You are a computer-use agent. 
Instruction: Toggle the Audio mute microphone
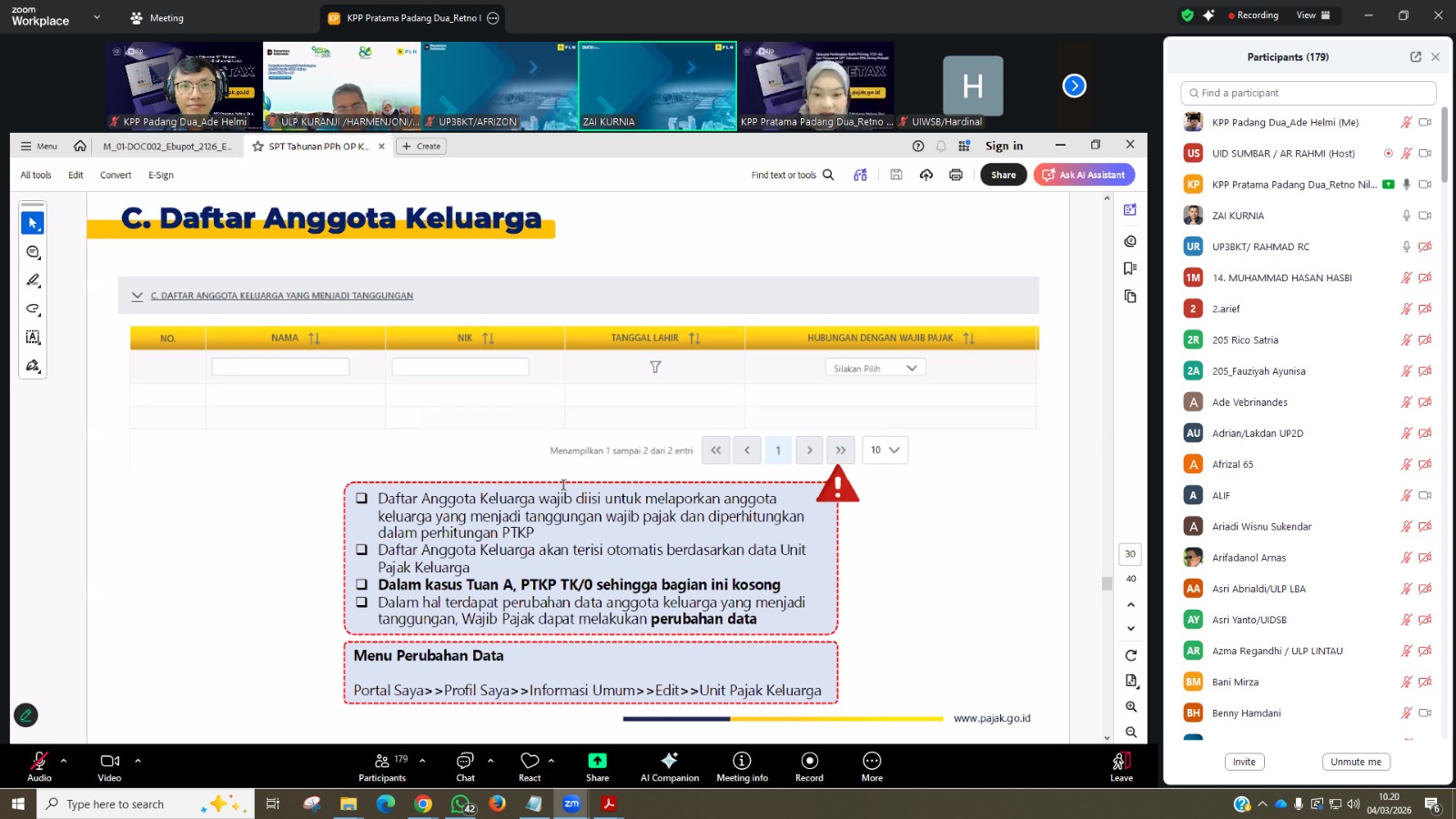click(39, 762)
